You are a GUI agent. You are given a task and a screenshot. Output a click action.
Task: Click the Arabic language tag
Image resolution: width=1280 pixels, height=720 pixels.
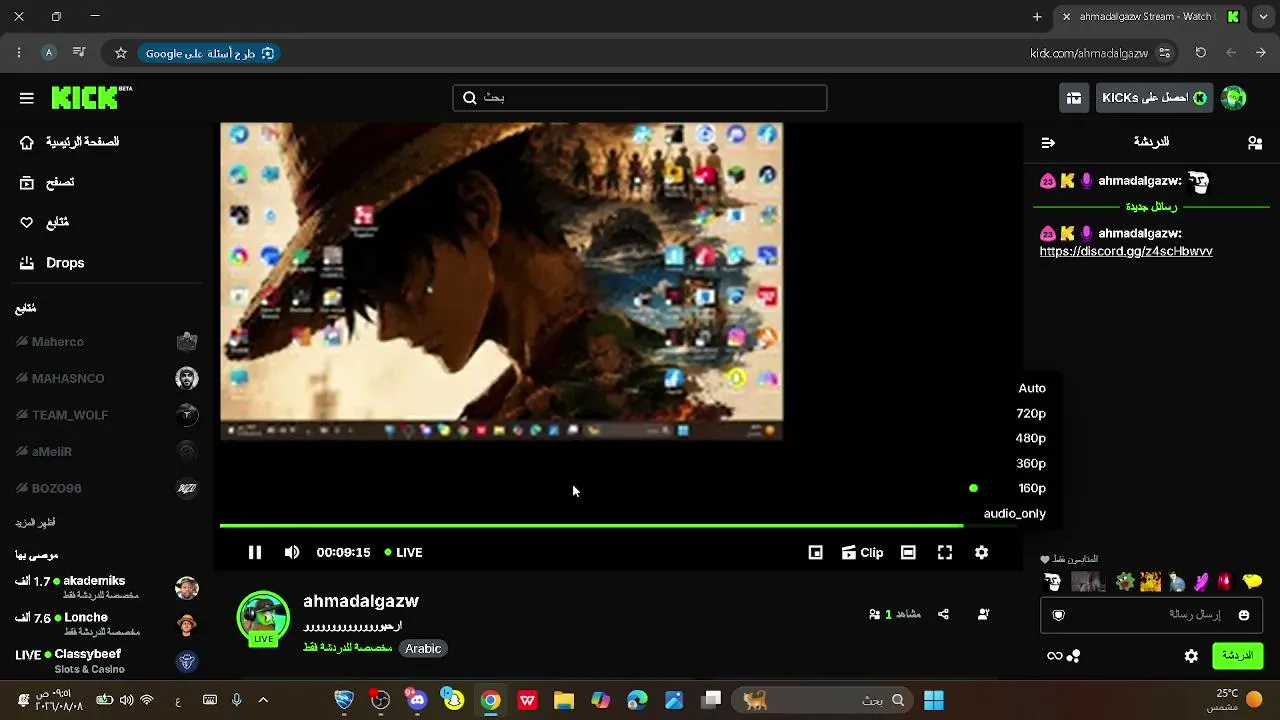point(423,648)
